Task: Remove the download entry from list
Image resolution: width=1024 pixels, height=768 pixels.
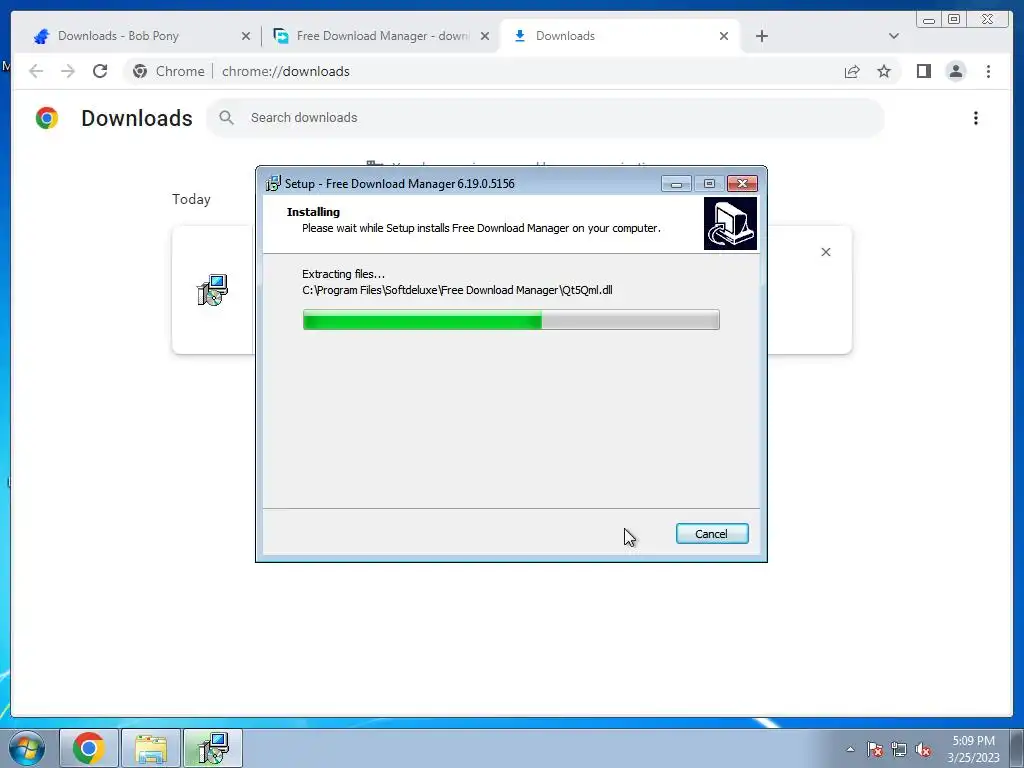Action: point(826,252)
